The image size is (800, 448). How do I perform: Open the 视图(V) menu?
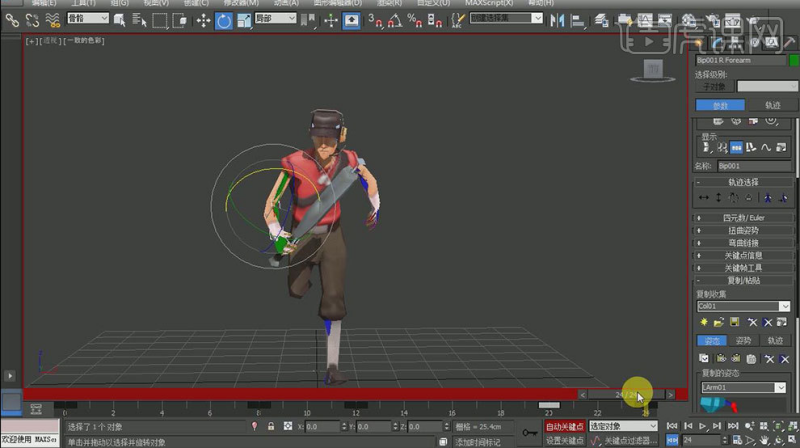(x=156, y=3)
